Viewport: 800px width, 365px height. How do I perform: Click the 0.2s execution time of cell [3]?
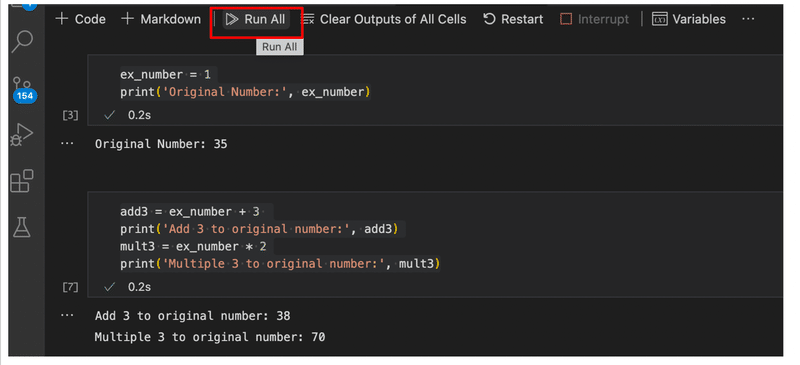[x=139, y=115]
